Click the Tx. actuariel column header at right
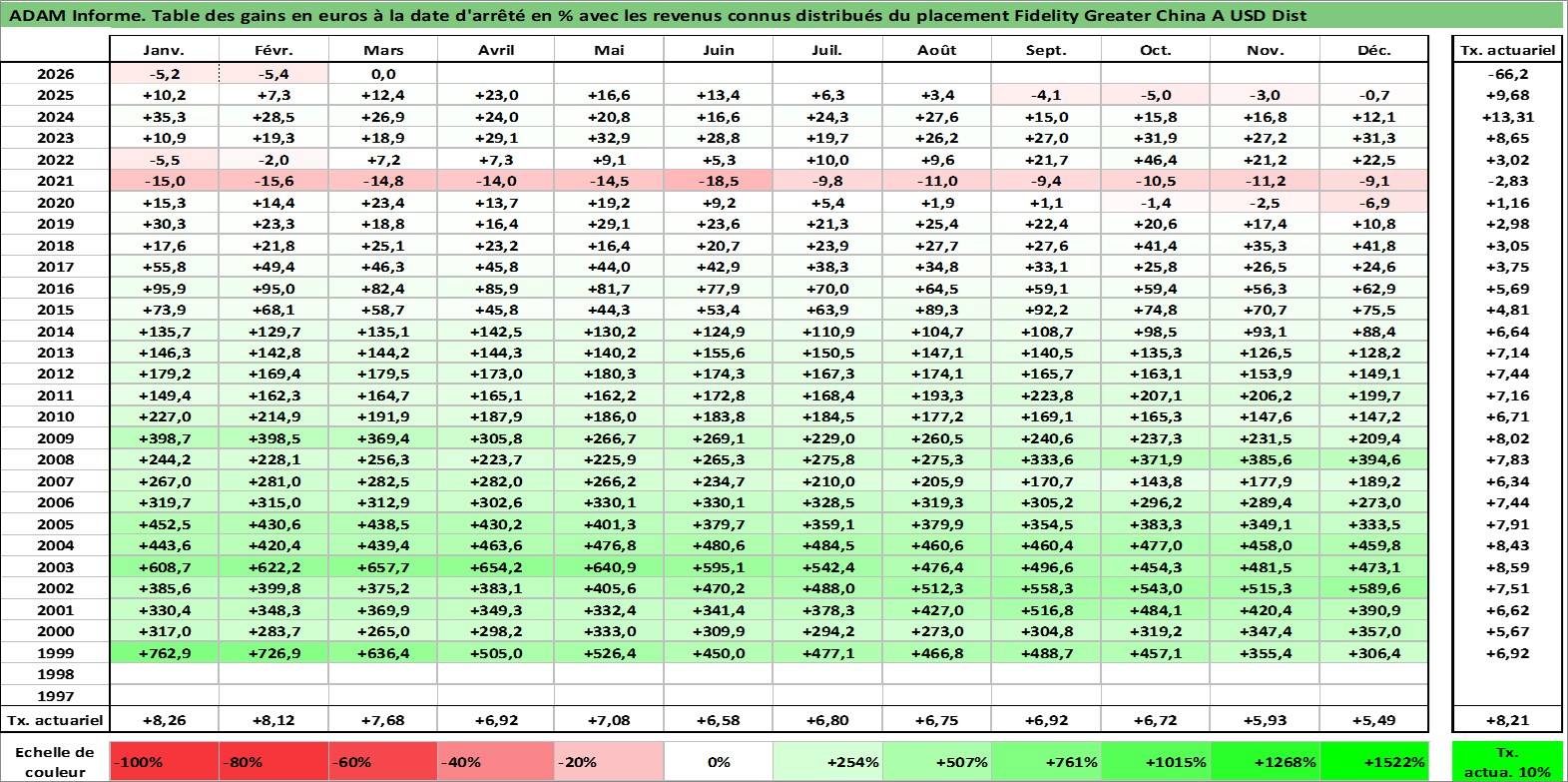1568x782 pixels. coord(1507,50)
